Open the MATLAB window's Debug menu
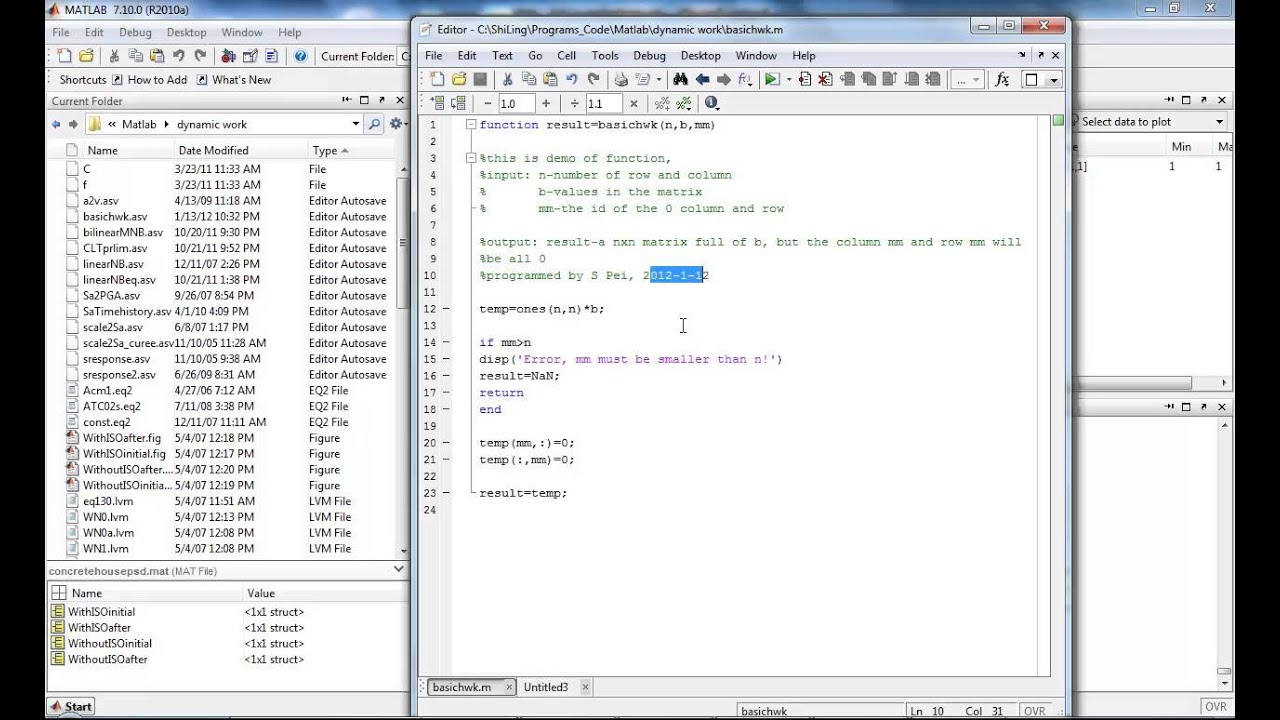The width and height of the screenshot is (1280, 720). point(135,33)
